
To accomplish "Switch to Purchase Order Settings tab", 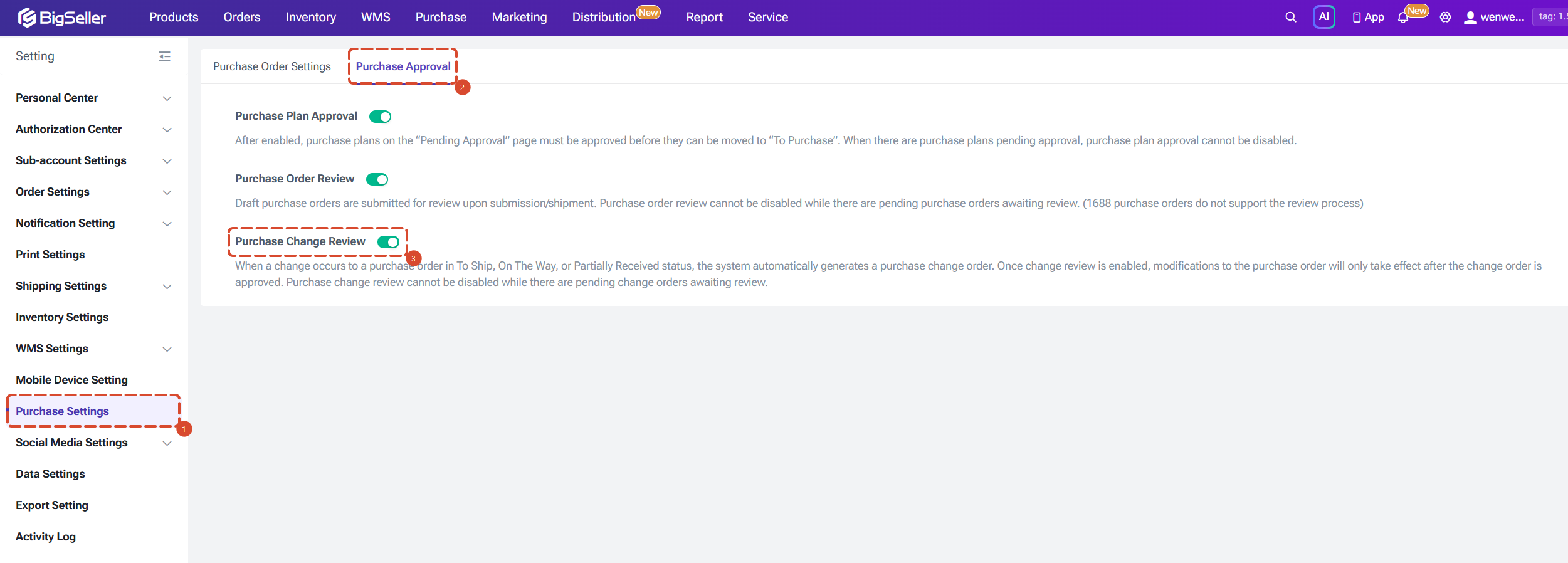I will tap(272, 66).
